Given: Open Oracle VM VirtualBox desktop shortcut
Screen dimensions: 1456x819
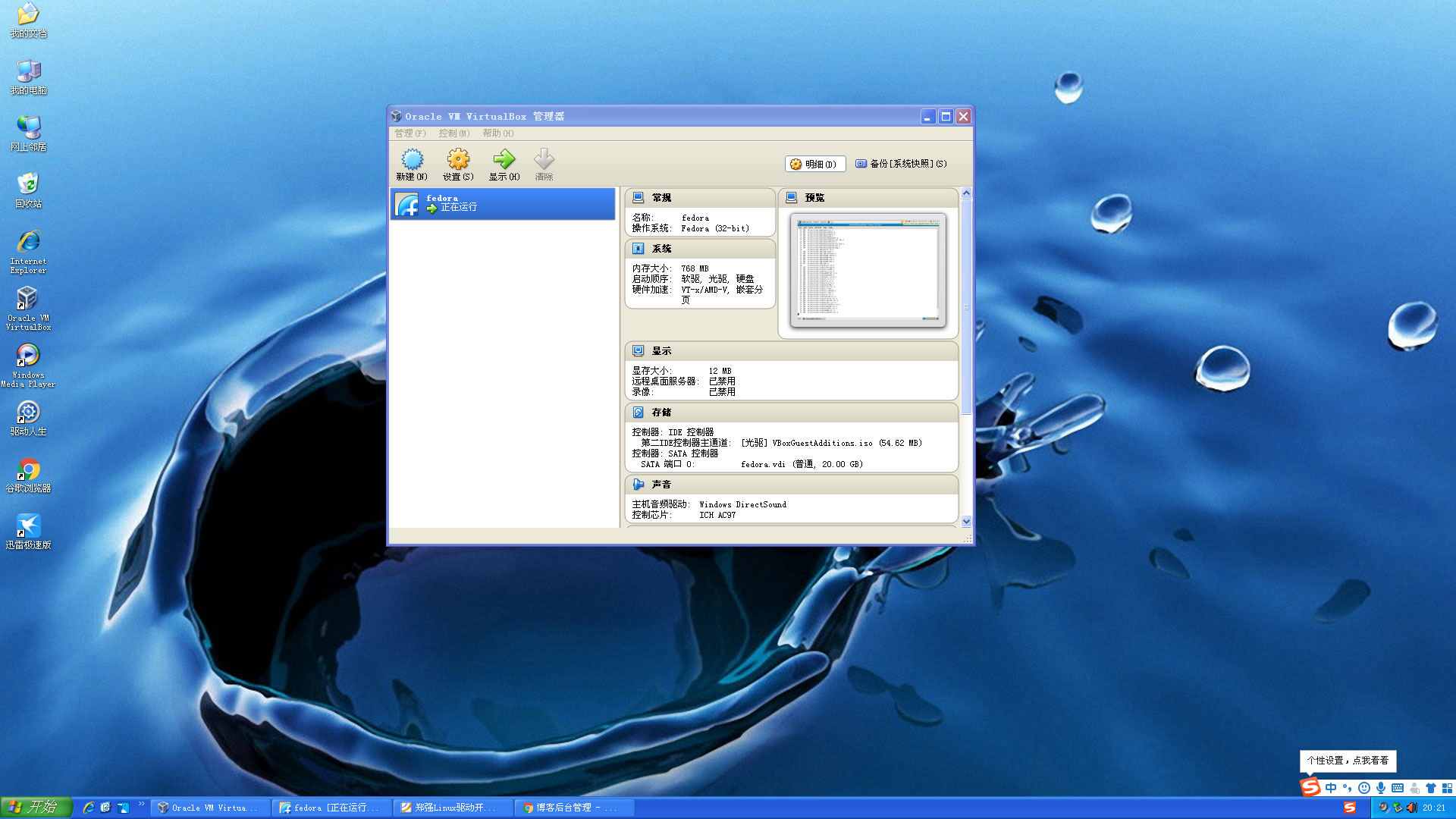Looking at the screenshot, I should click(28, 309).
